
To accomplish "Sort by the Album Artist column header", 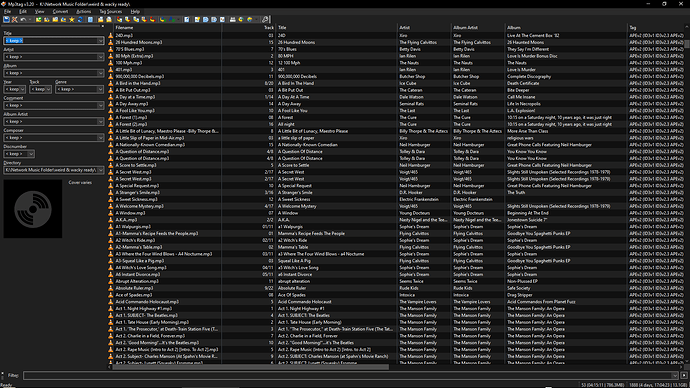I will click(478, 27).
